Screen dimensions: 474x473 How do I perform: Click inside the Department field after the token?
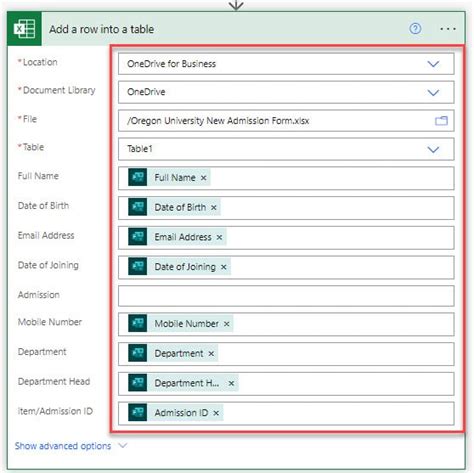[335, 354]
